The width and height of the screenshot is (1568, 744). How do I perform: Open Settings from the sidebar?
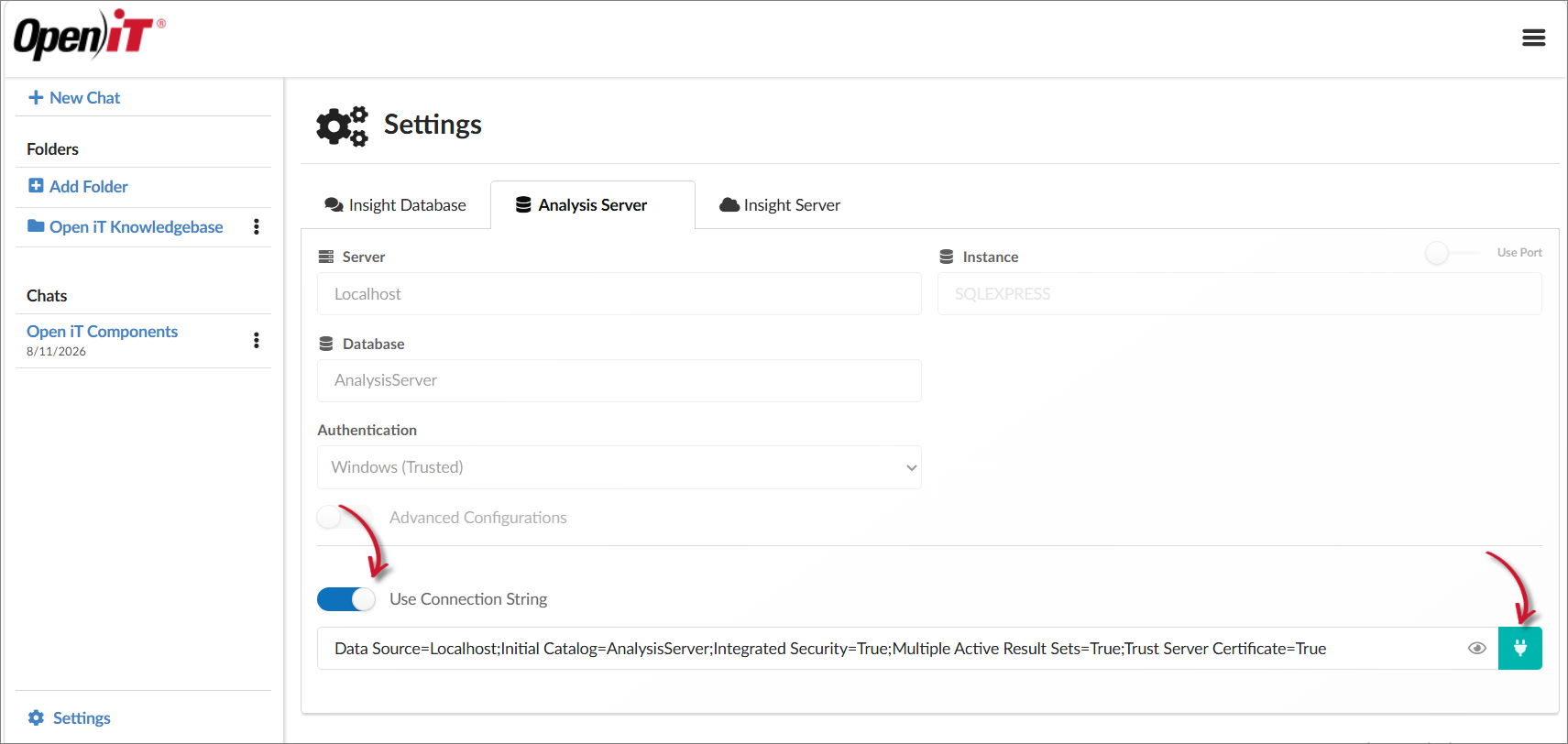[82, 718]
